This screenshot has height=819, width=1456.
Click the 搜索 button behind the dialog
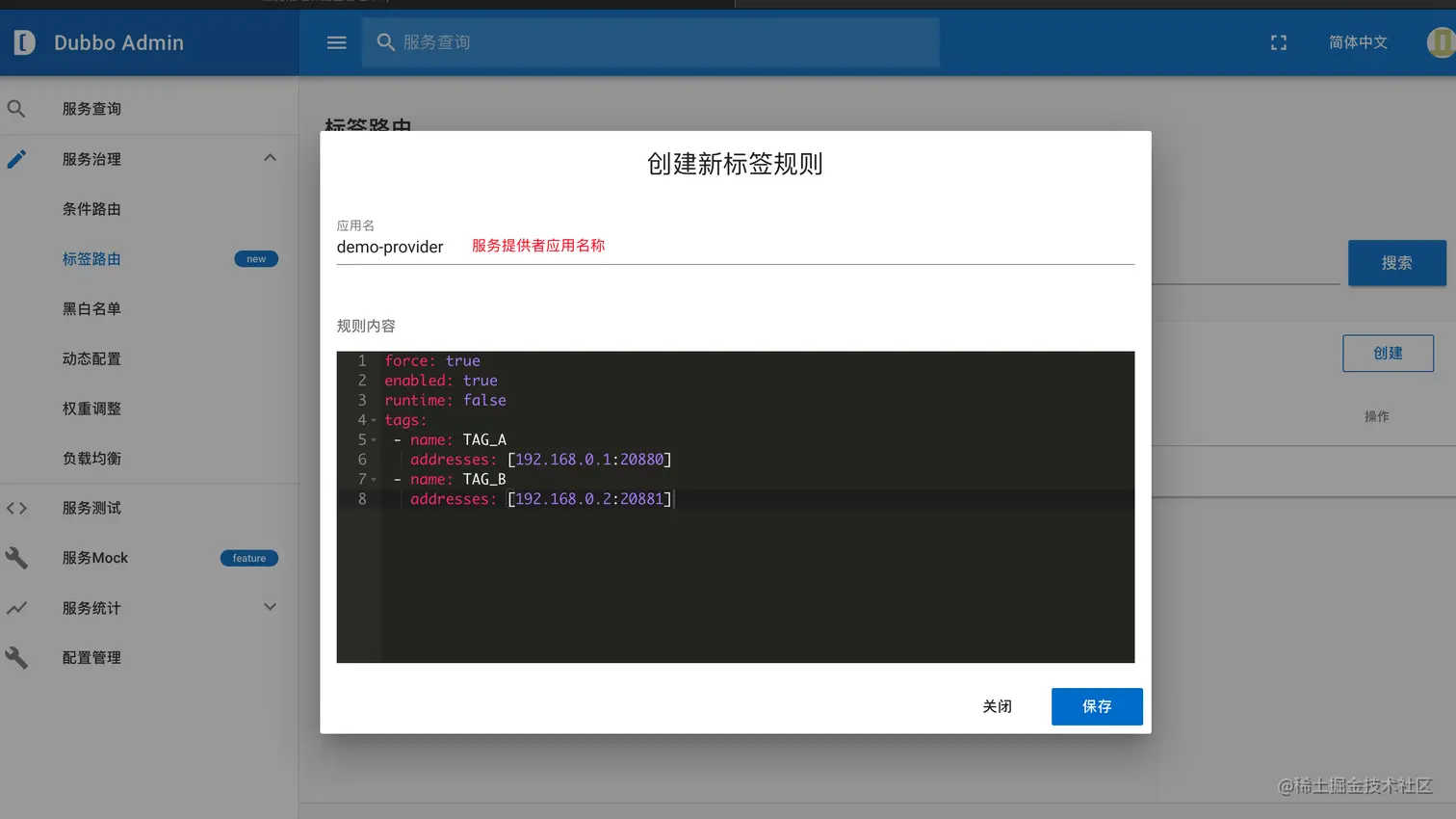point(1396,263)
